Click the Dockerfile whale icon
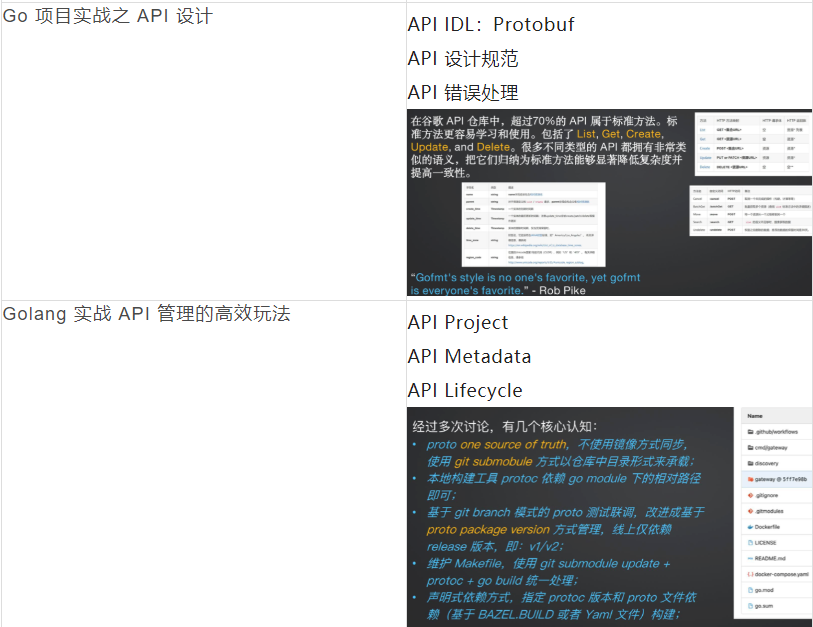The image size is (813, 627). point(748,526)
